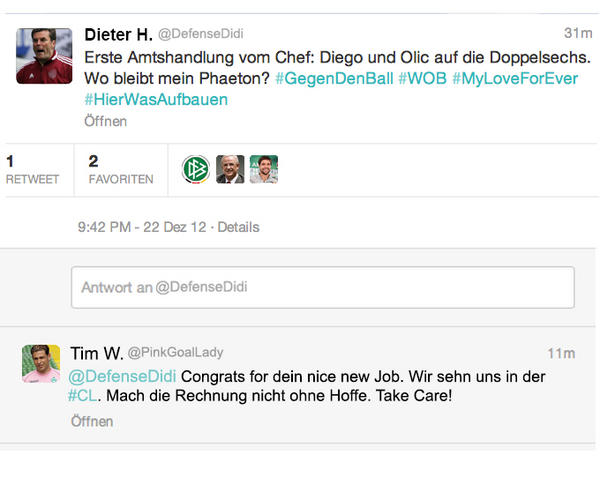Viewport: 600px width, 485px height.
Task: Focus the Antwort an @DefenseDidi field
Action: coord(323,287)
